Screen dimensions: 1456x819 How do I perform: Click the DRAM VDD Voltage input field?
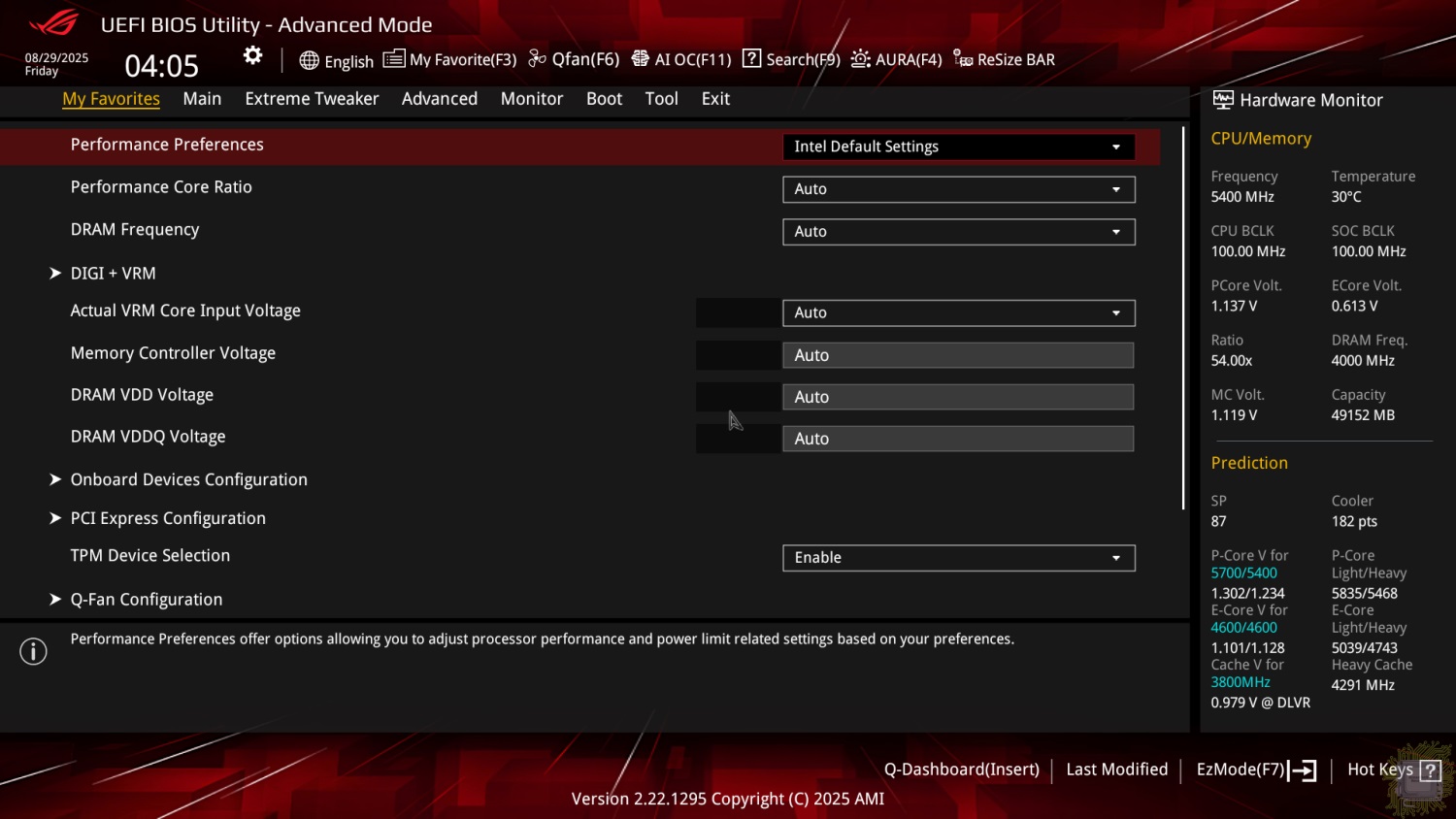[x=958, y=397]
